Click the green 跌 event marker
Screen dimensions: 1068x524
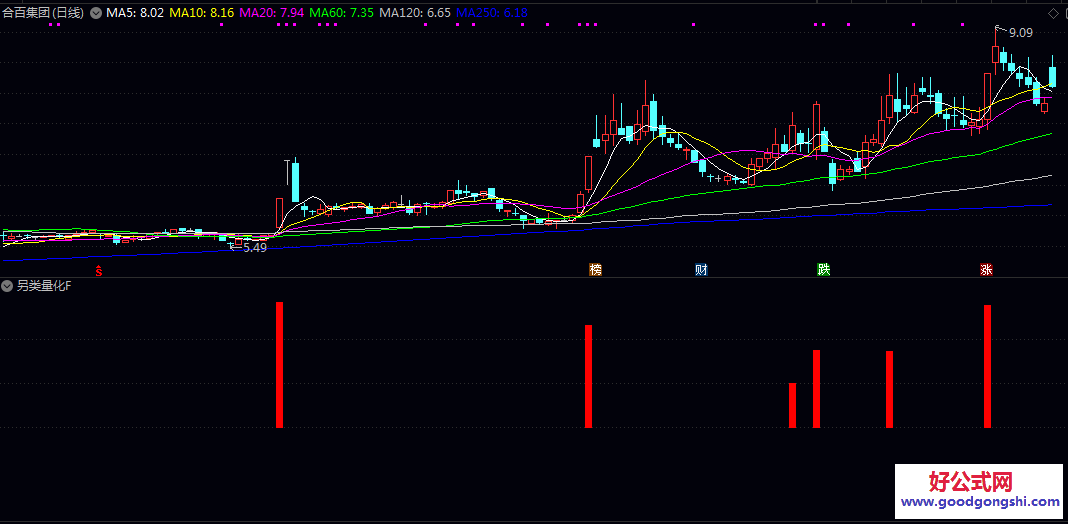(823, 270)
